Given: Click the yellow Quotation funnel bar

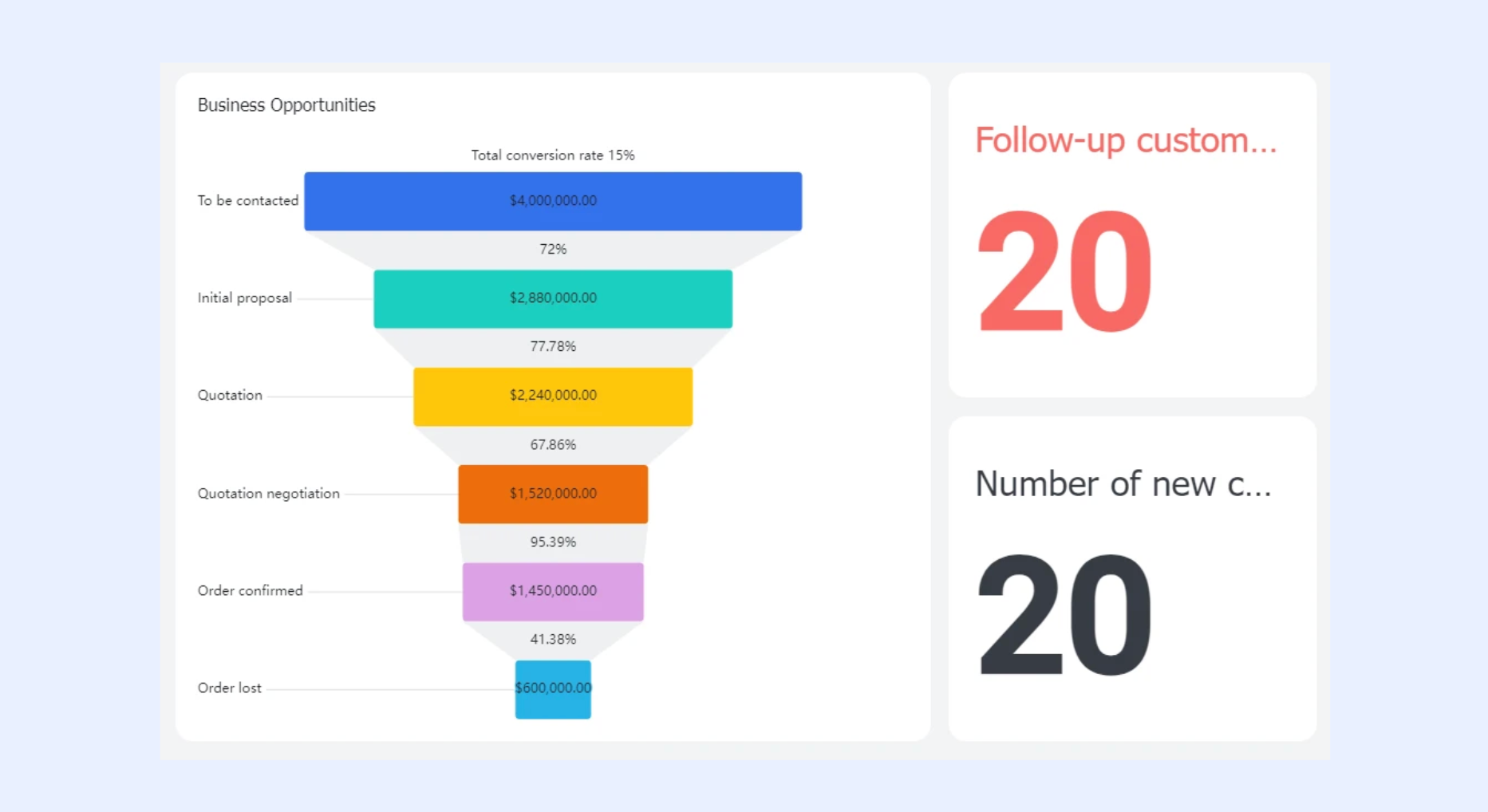Looking at the screenshot, I should [553, 396].
